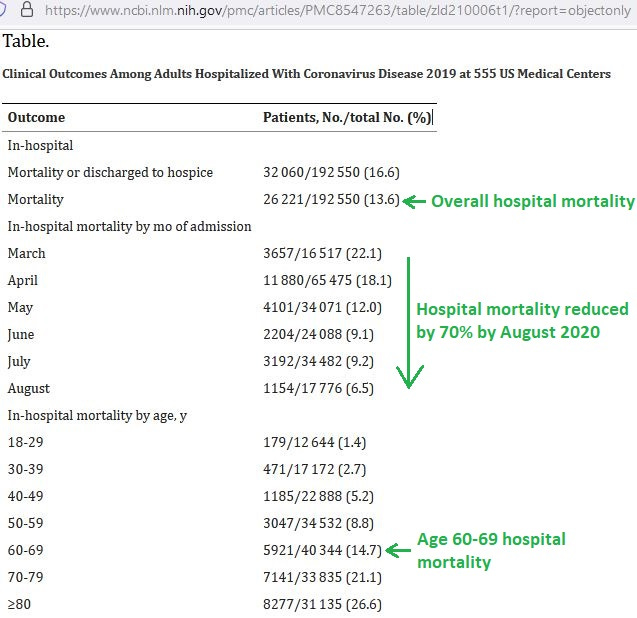Click value '3047/34 532 (8.8)'
Viewport: 637px width, 618px height.
click(x=318, y=523)
